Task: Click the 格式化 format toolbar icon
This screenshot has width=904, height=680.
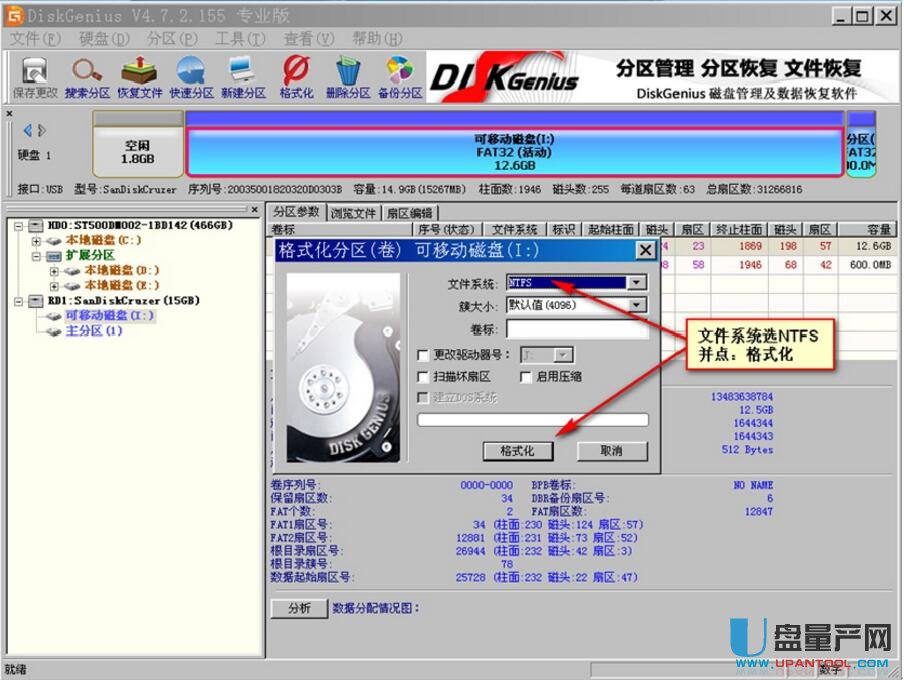Action: [x=296, y=77]
